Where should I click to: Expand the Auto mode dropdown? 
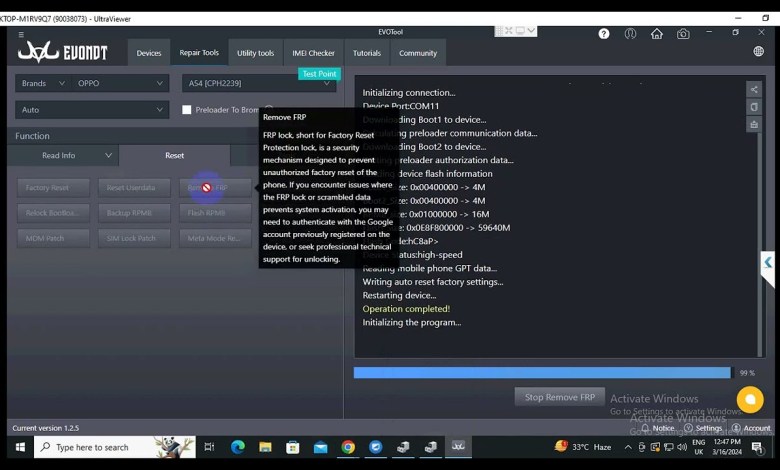(x=91, y=110)
